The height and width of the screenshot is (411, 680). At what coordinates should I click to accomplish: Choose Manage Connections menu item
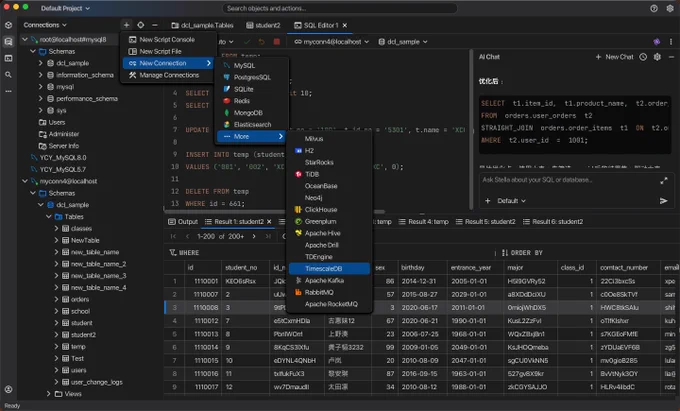167,75
